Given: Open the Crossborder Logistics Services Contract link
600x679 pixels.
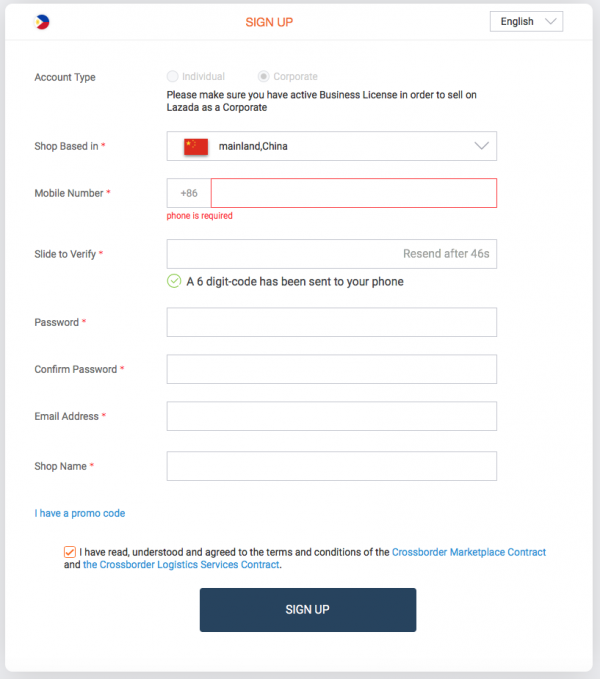Looking at the screenshot, I should pyautogui.click(x=181, y=565).
